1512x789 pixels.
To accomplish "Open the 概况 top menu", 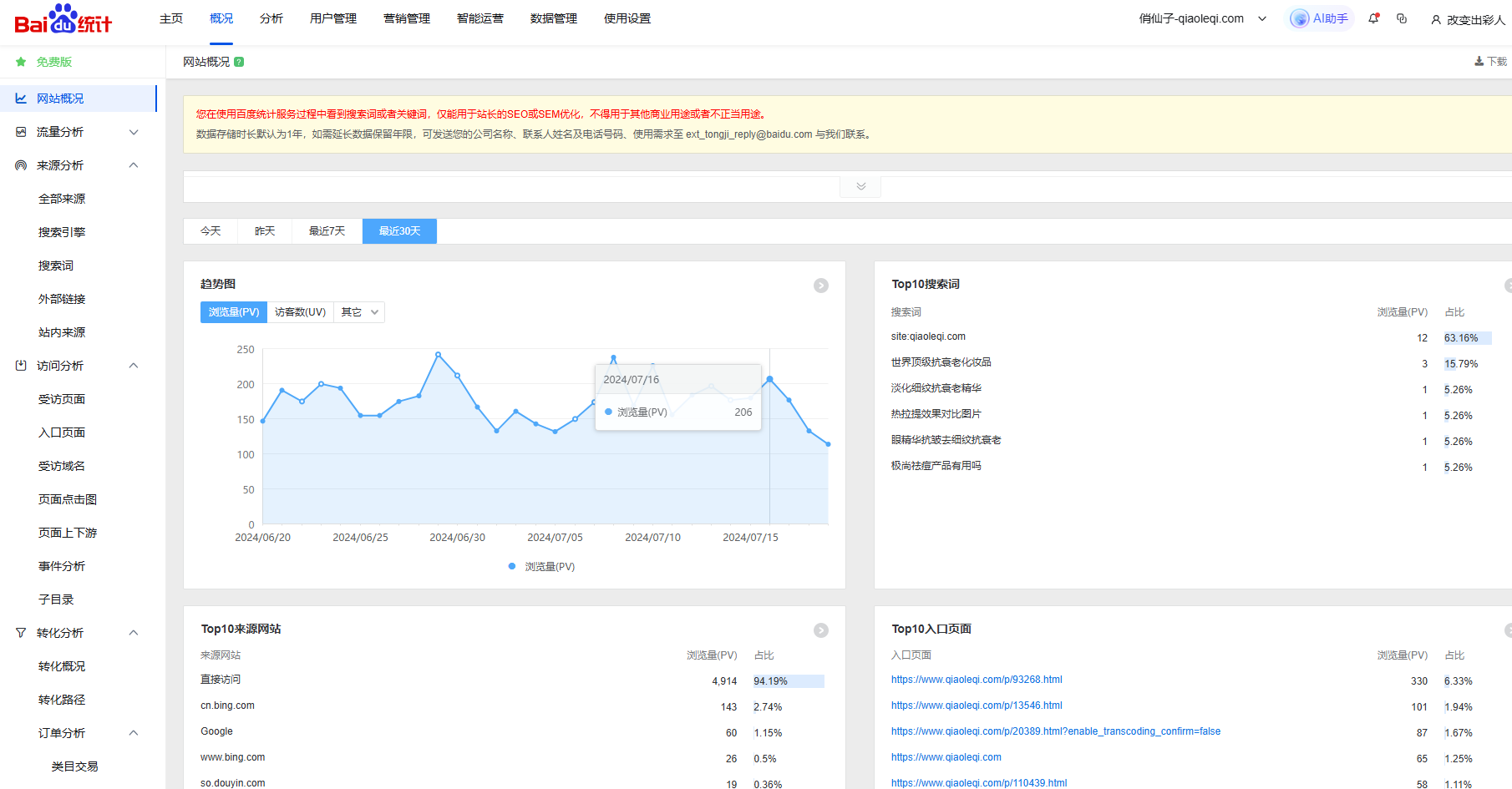I will pos(221,18).
